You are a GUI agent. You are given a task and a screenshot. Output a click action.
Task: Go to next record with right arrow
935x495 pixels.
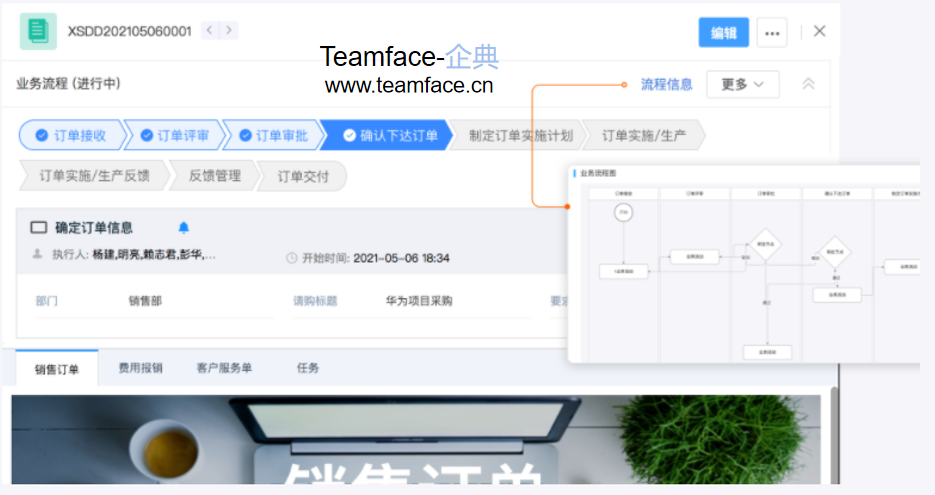(x=229, y=30)
